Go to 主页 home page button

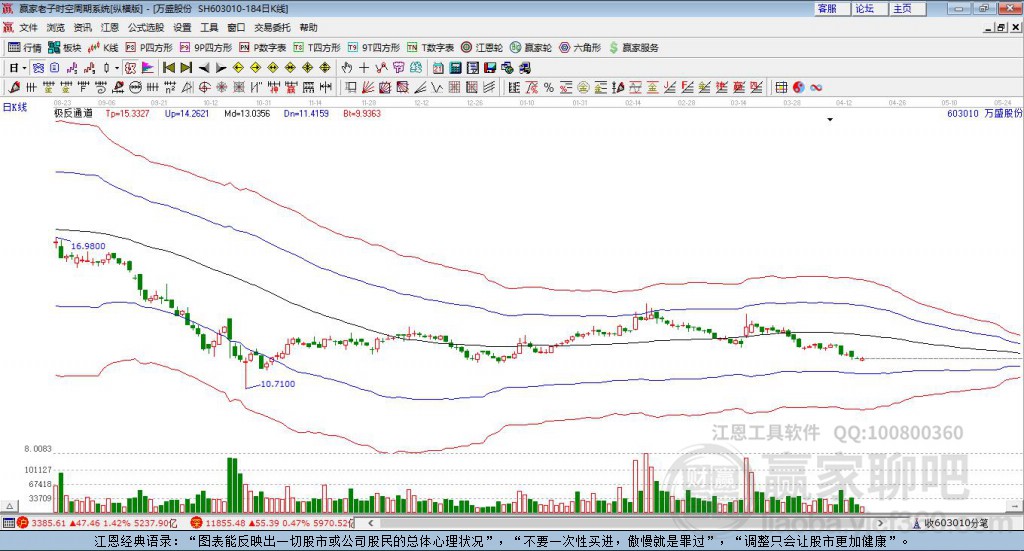902,8
